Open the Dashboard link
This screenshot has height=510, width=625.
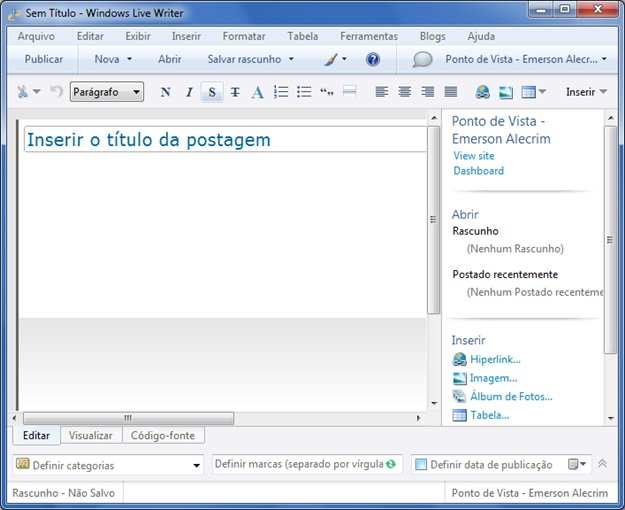479,171
